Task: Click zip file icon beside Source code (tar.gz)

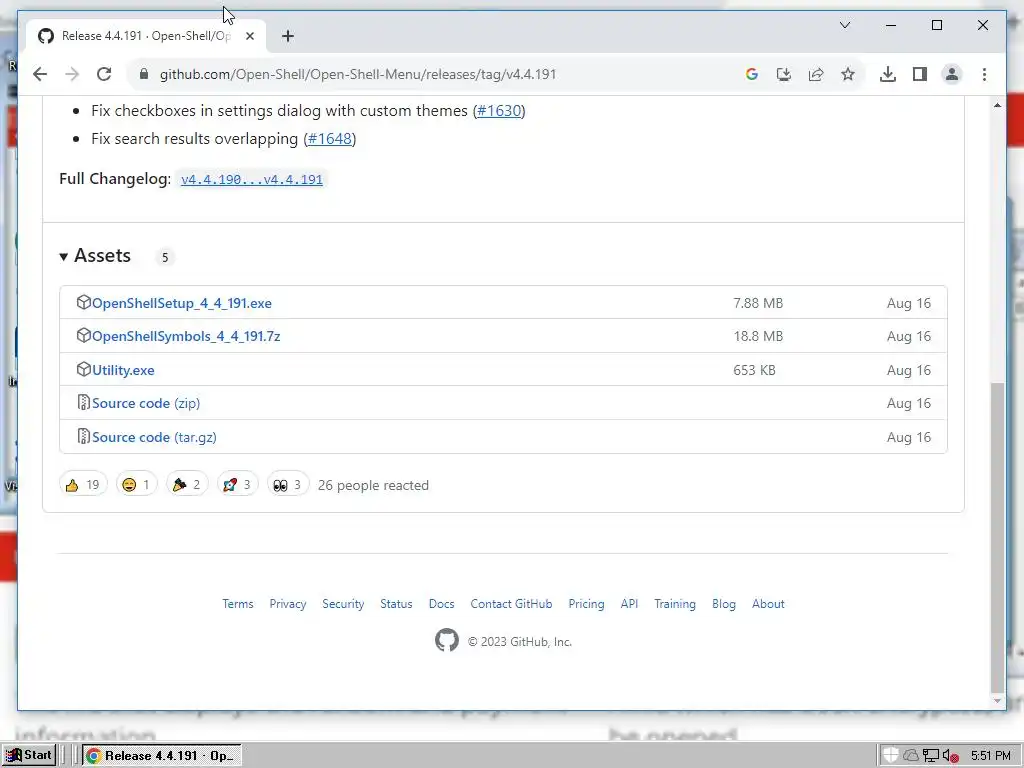Action: click(83, 436)
